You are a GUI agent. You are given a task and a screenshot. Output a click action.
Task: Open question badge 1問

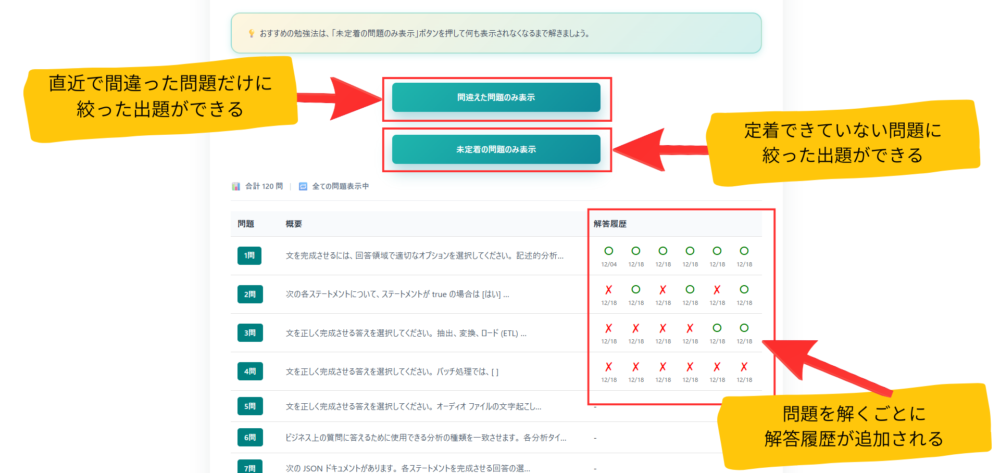click(x=249, y=256)
